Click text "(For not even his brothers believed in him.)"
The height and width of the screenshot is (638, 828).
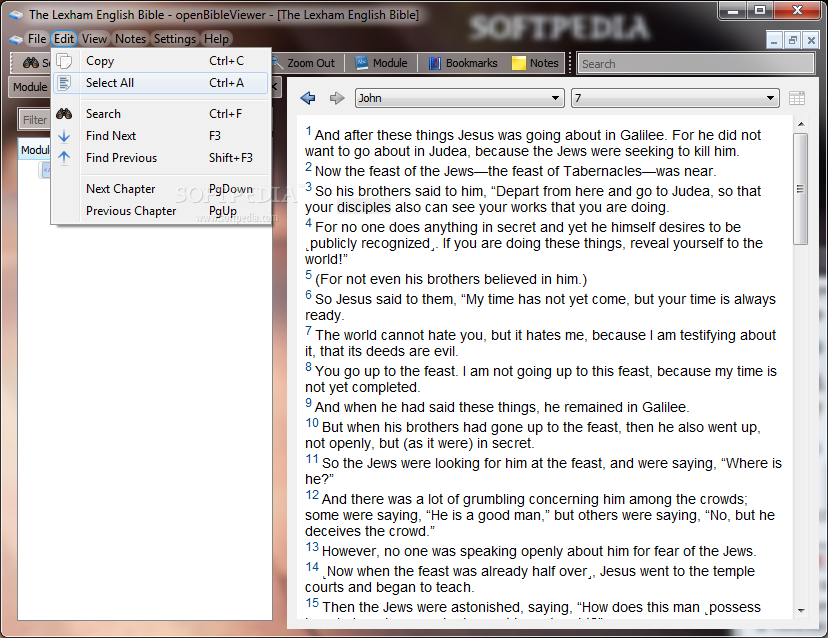(451, 279)
